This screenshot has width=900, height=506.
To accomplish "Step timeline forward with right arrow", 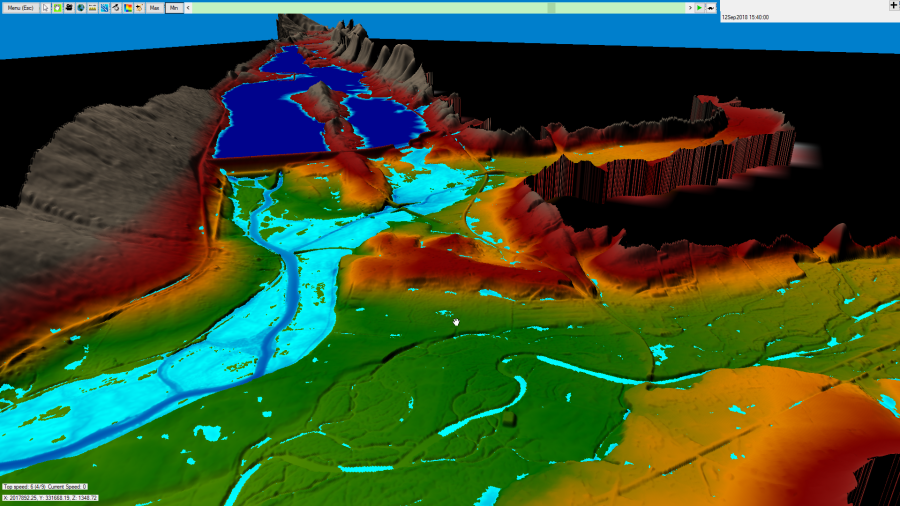I will tap(689, 7).
